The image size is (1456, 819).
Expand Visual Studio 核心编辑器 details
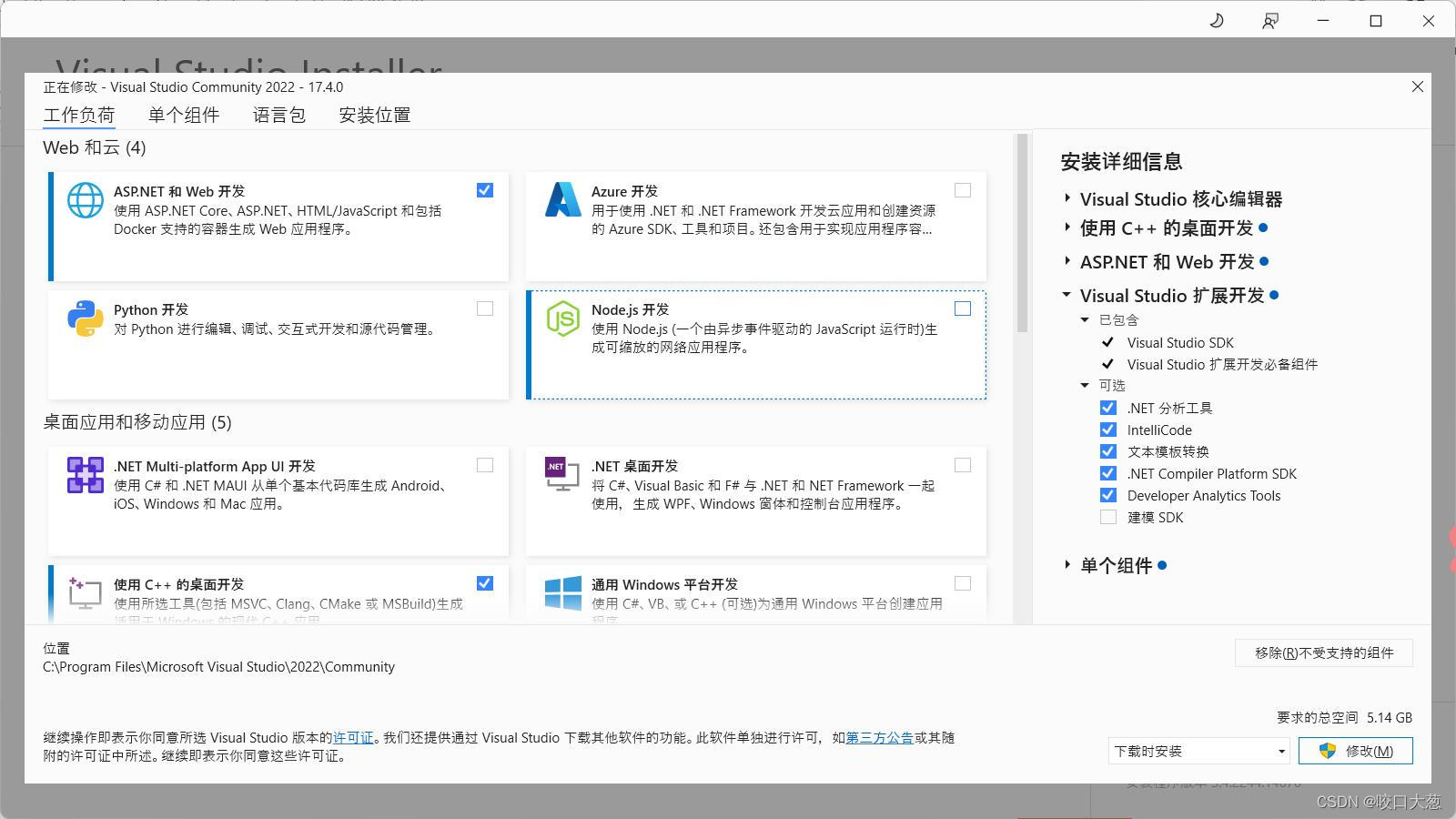1067,198
